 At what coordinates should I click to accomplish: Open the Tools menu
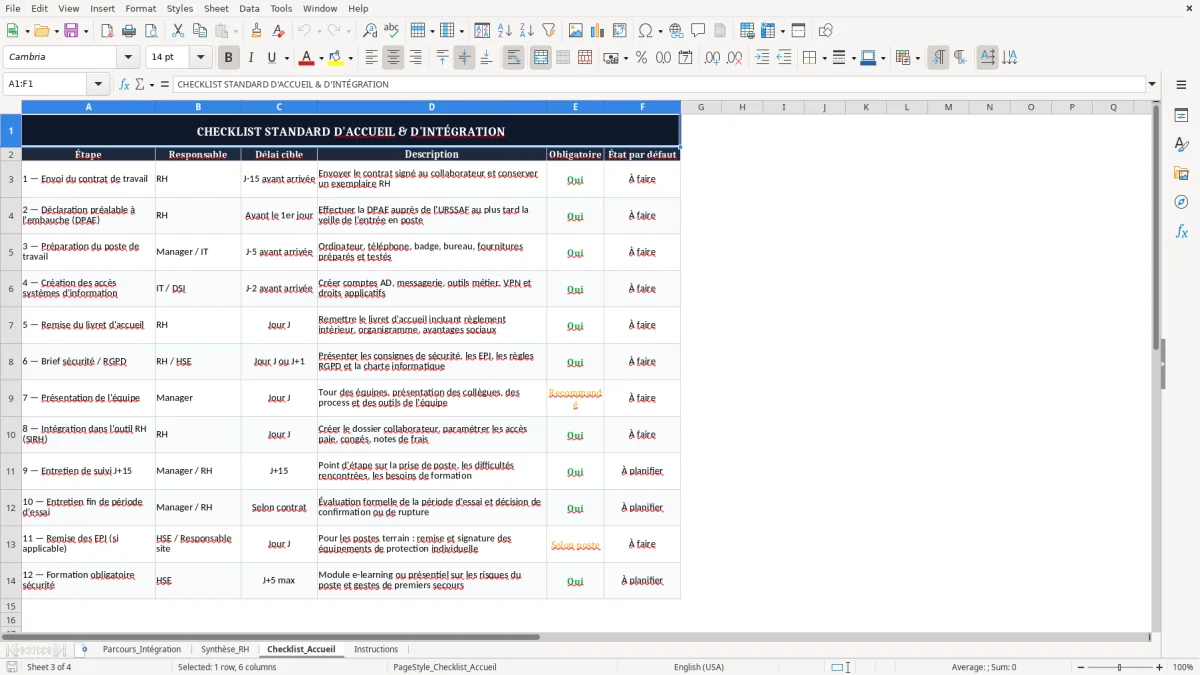281,8
